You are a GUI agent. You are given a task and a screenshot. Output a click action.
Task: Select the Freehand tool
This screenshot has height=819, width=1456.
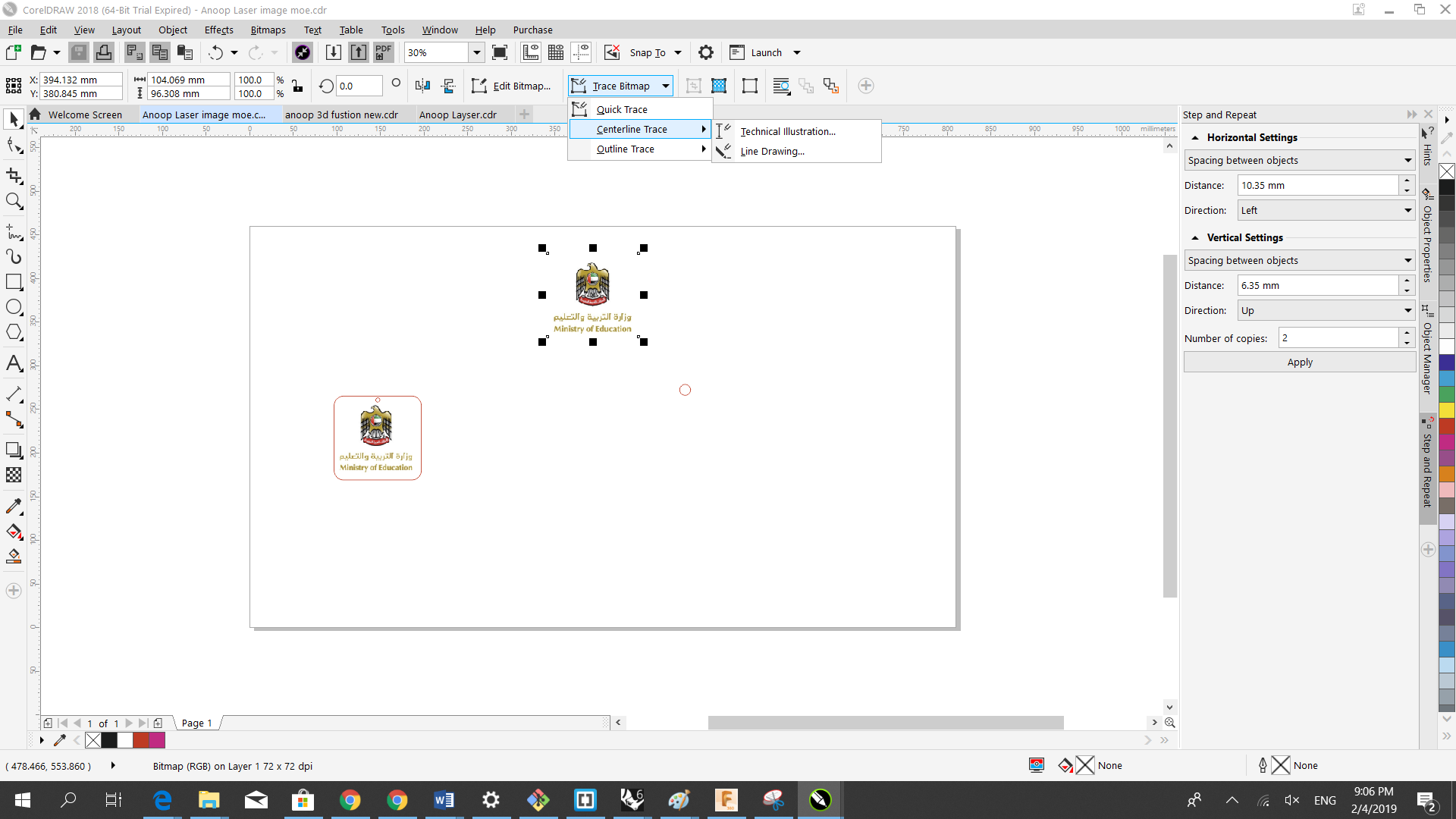pos(14,231)
